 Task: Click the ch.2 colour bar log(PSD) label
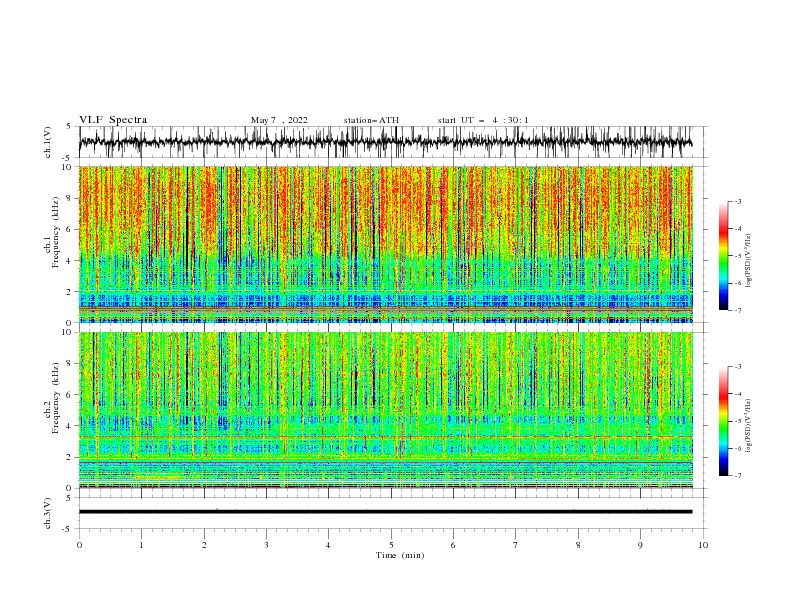[749, 426]
